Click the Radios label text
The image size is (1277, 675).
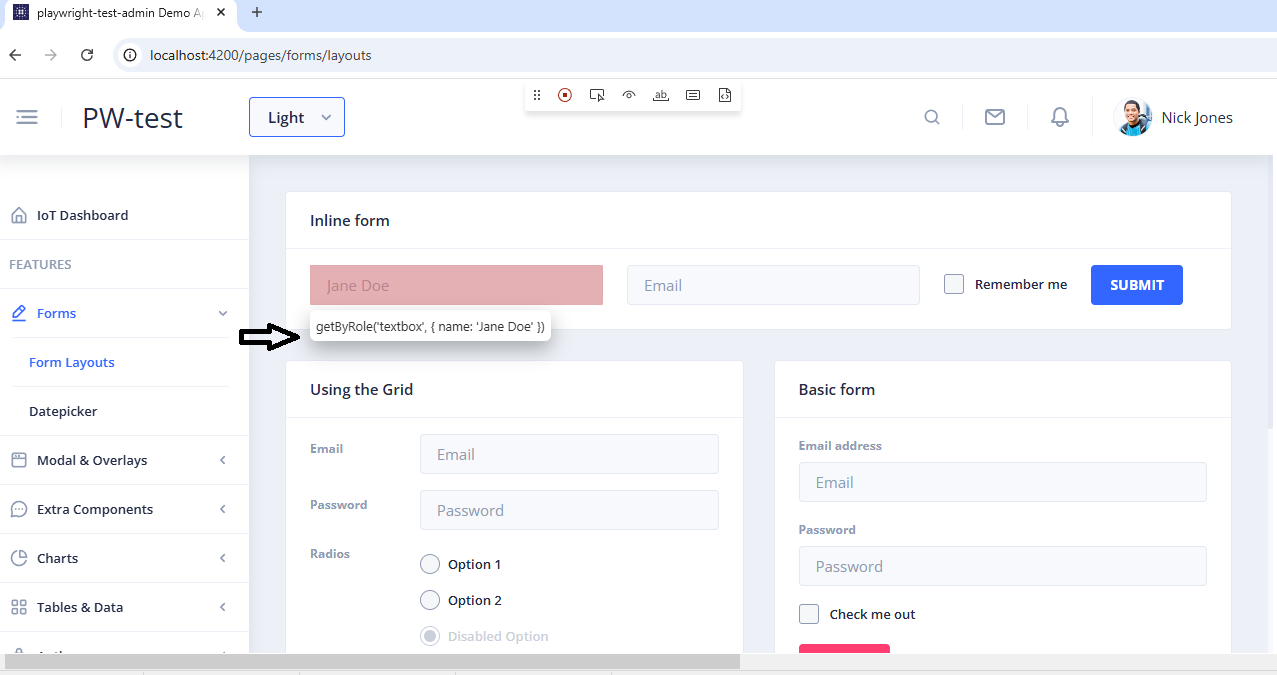(x=330, y=553)
